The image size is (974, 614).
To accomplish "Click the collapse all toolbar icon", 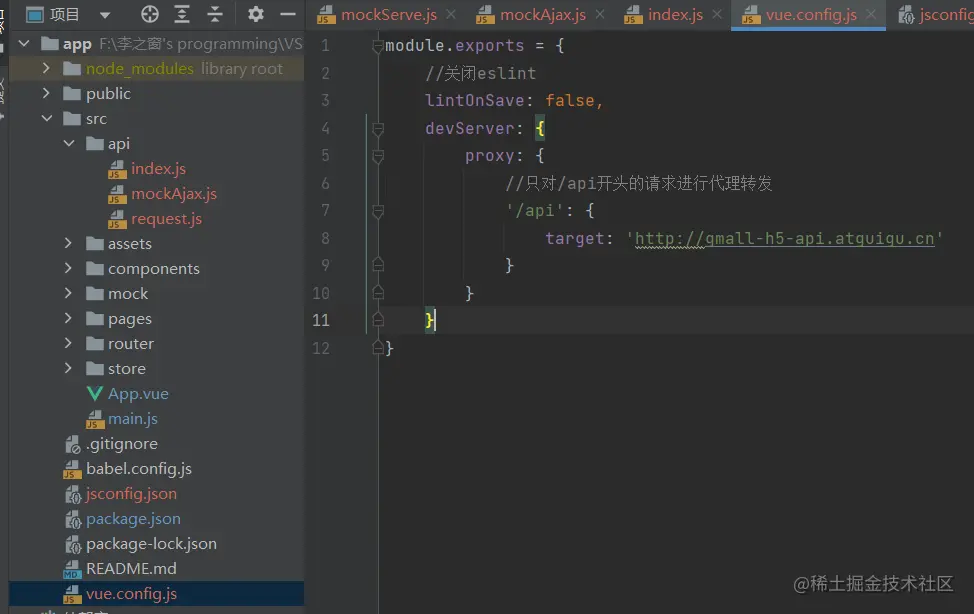I will tap(215, 14).
